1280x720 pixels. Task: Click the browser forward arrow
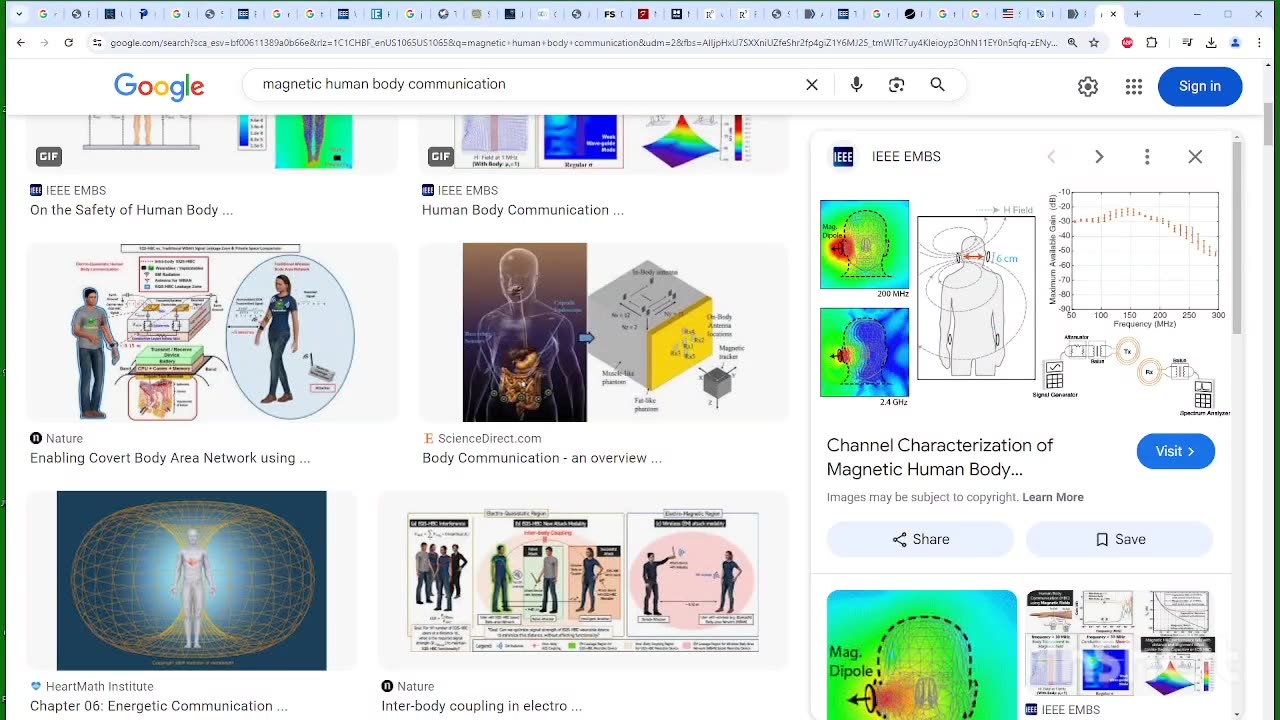click(x=44, y=43)
